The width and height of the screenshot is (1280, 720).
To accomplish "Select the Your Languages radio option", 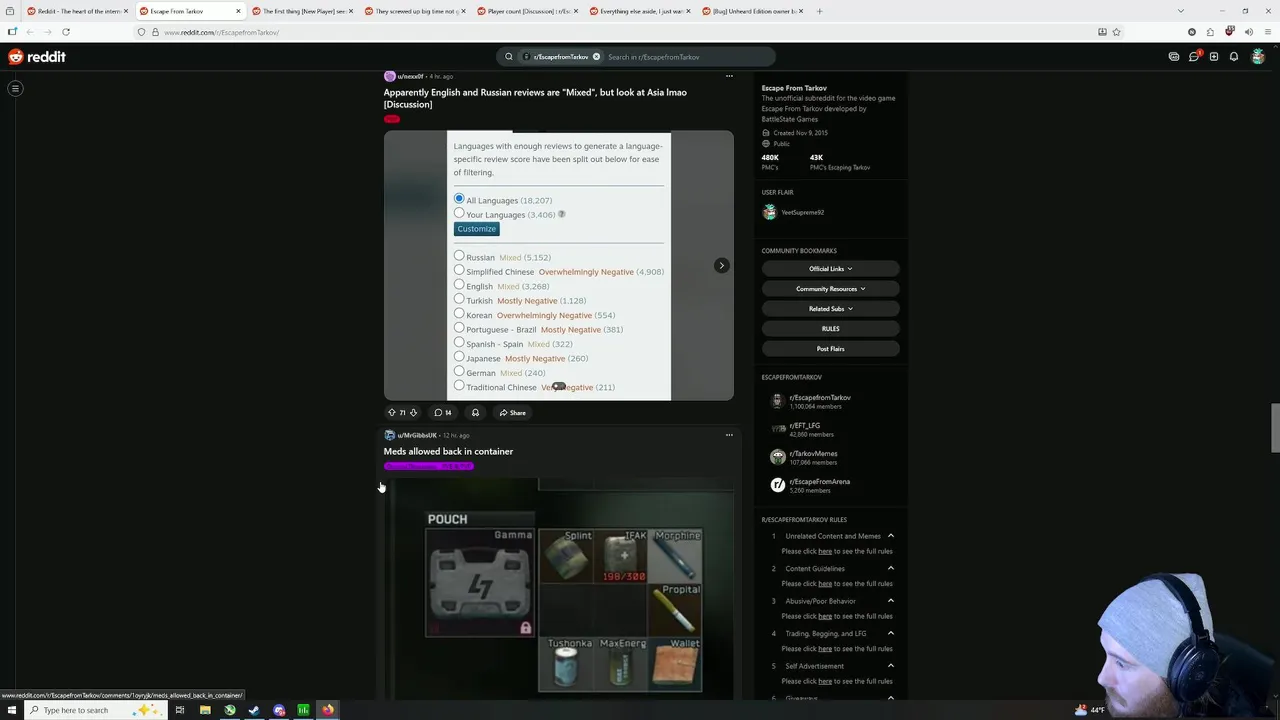I will [459, 213].
